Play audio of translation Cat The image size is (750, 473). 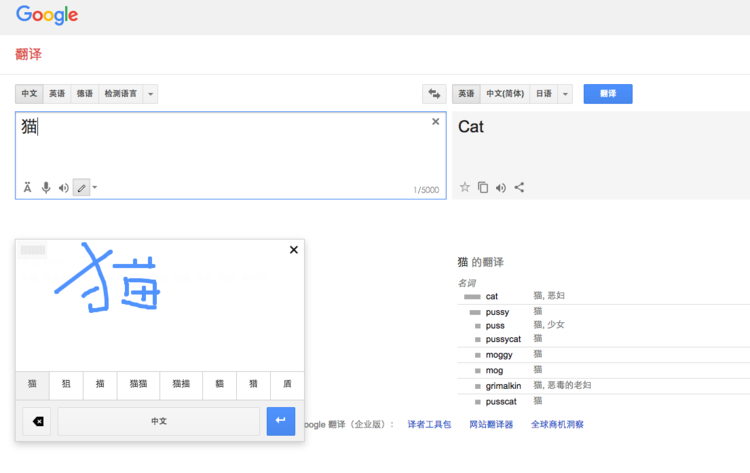coord(501,187)
